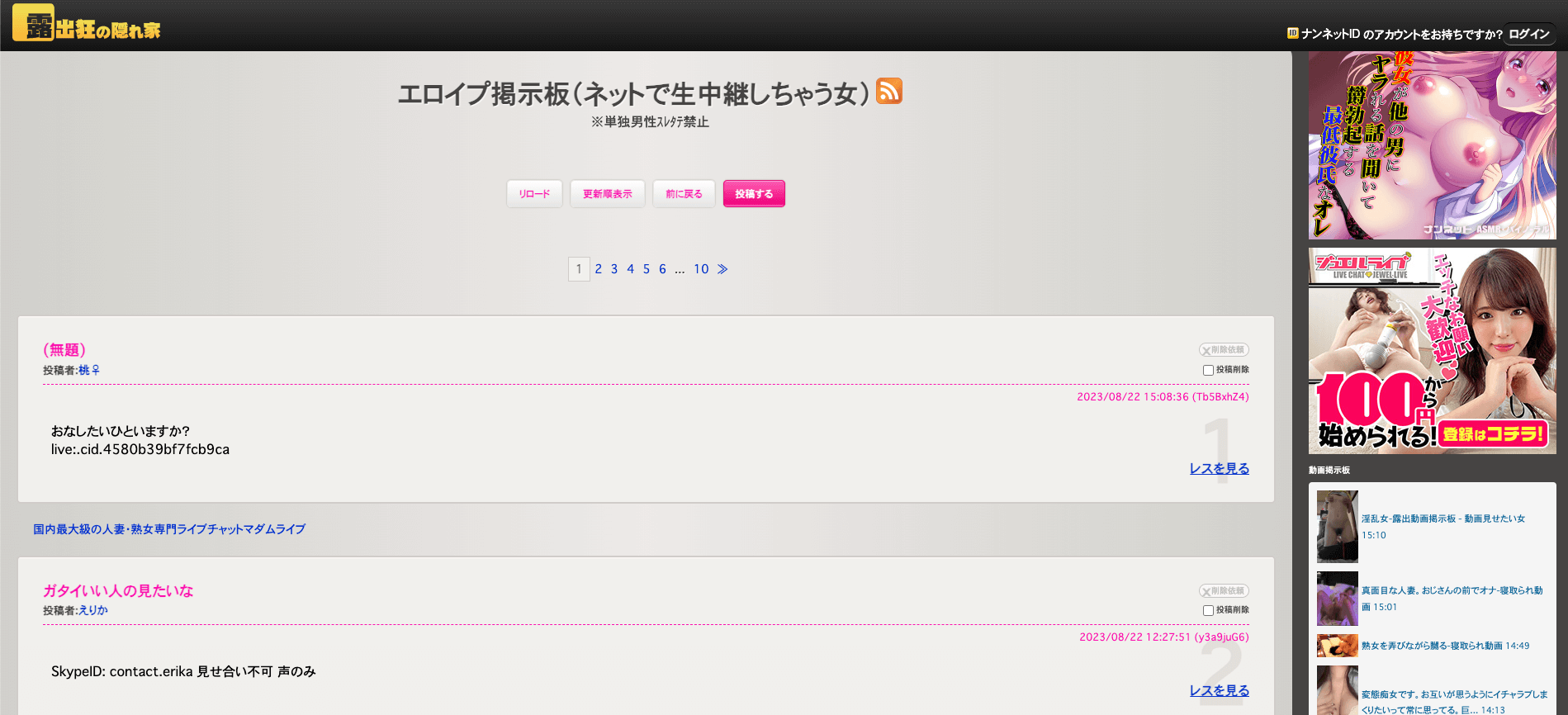Open the sidebar video link timed 15:01
Viewport: 1568px width, 715px height.
click(1452, 599)
